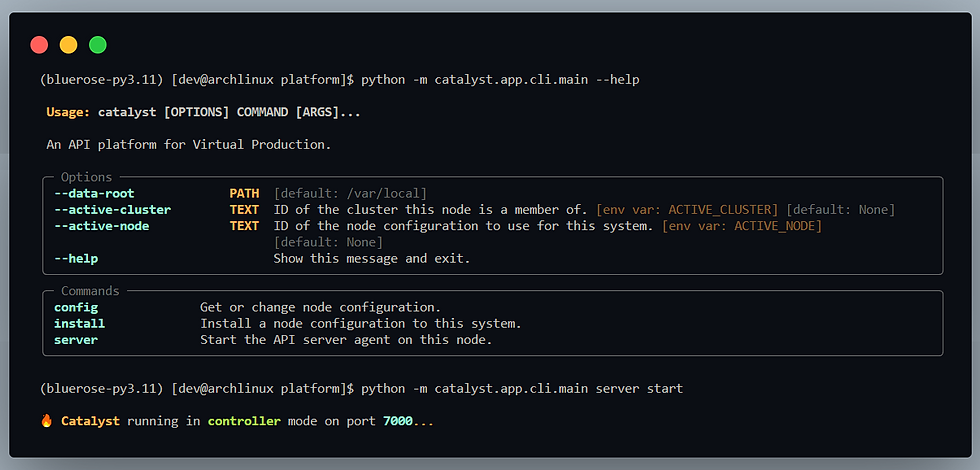This screenshot has width=980, height=470.
Task: Click 'ID of the cluster this node' description
Action: click(x=431, y=210)
